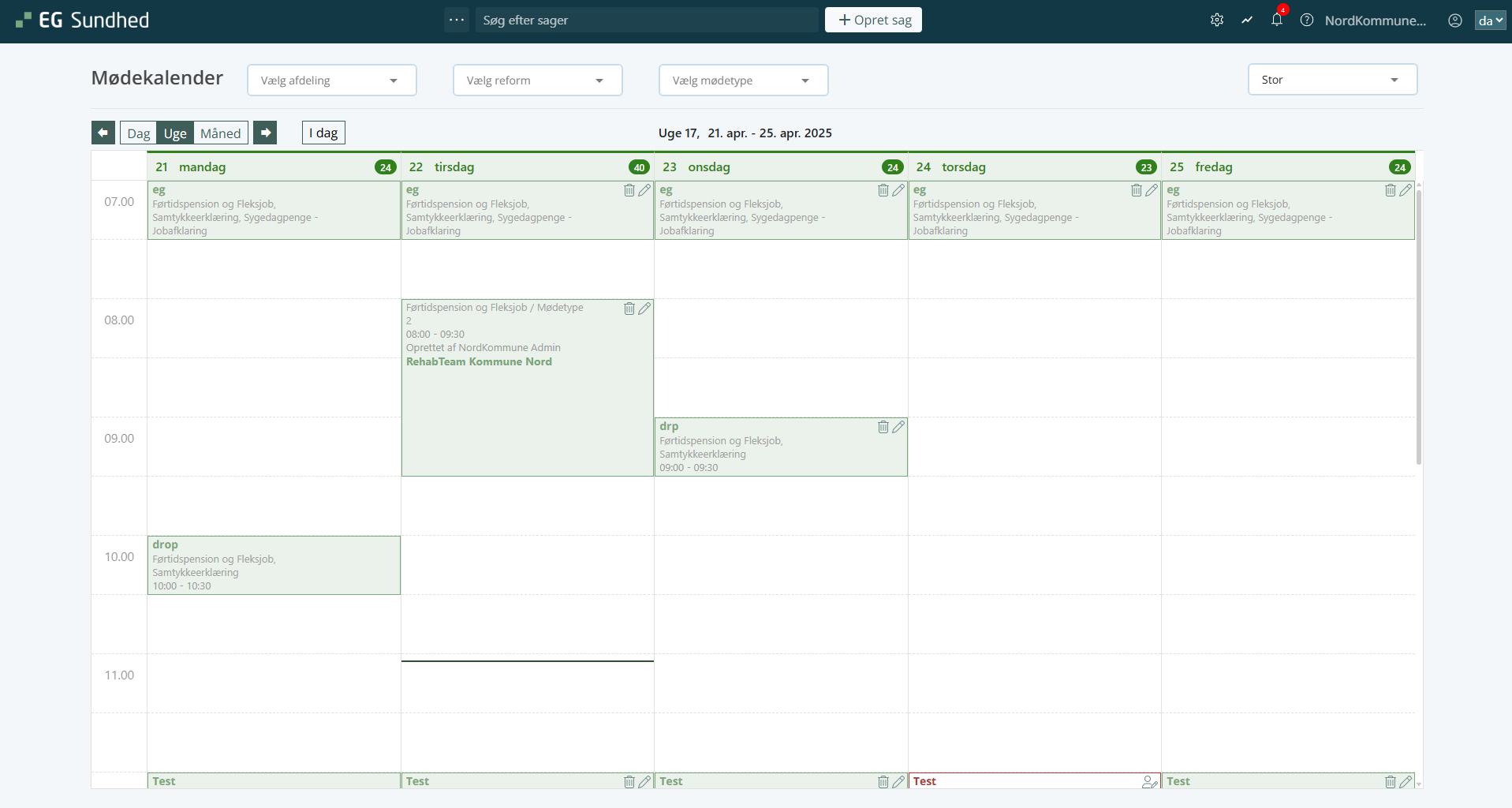Delete the Tuesday 08:00 meeting
Image resolution: width=1512 pixels, height=808 pixels.
tap(629, 309)
